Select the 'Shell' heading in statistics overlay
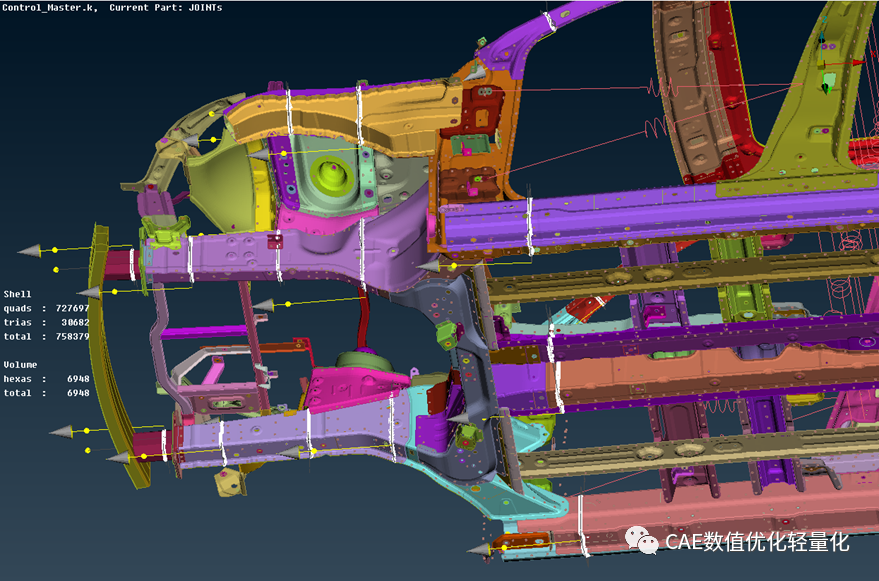879x581 pixels. 17,294
